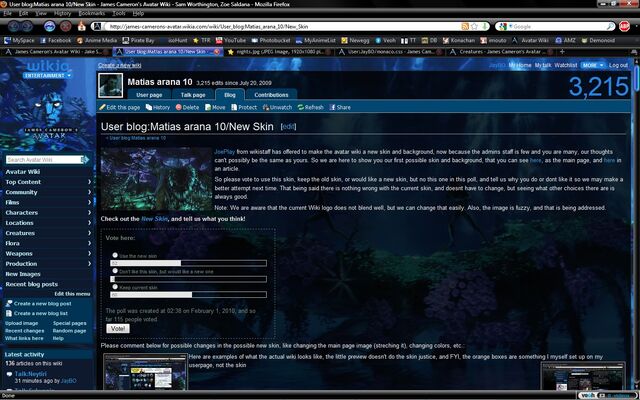Follow the italic 'New Skin' link
The image size is (640, 400).
click(x=154, y=219)
